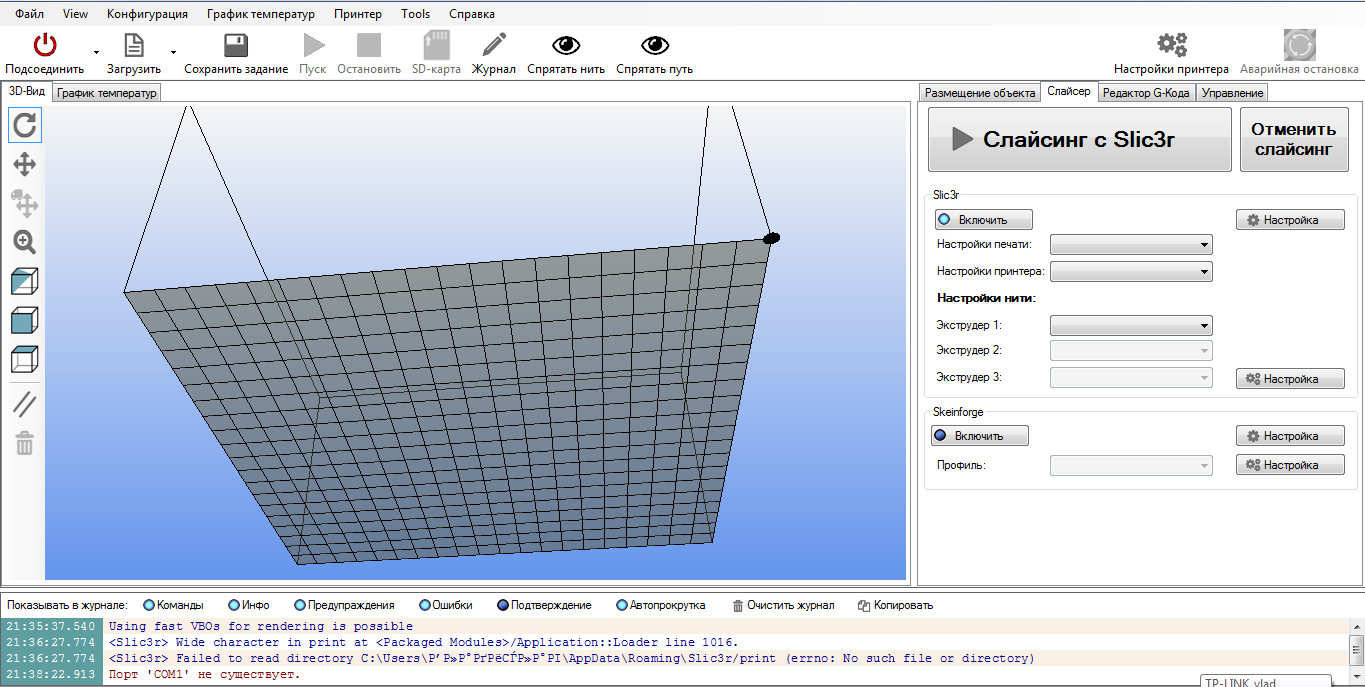Toggle Спрятать нить eye icon

(566, 45)
